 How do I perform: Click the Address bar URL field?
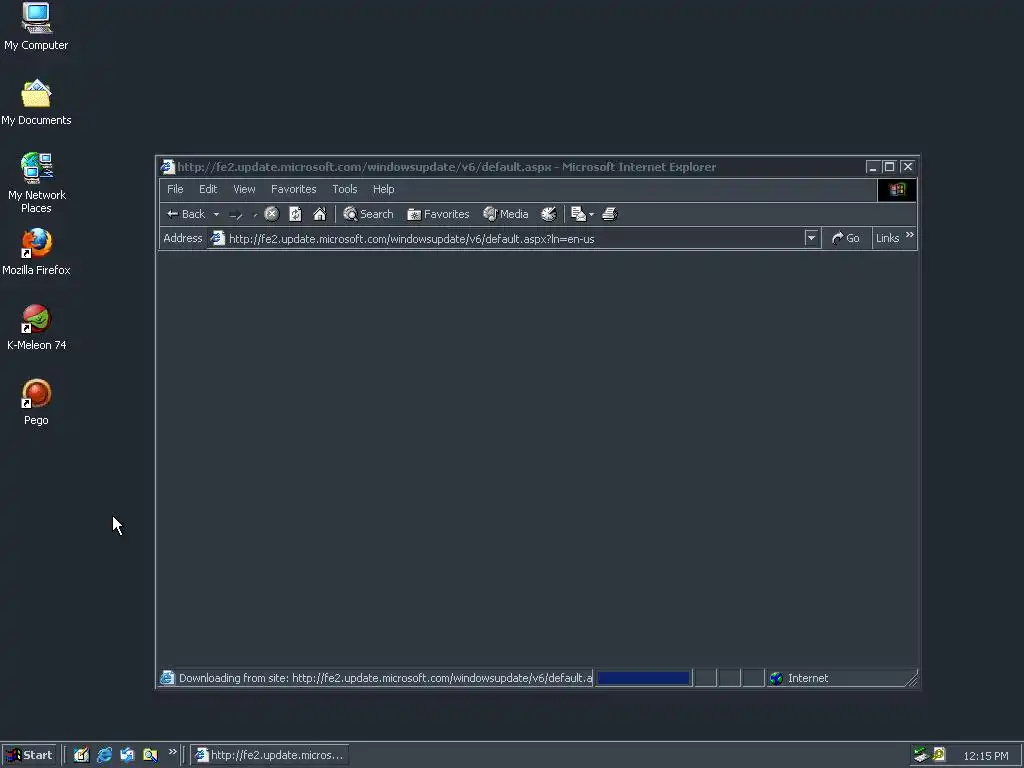[x=515, y=239]
